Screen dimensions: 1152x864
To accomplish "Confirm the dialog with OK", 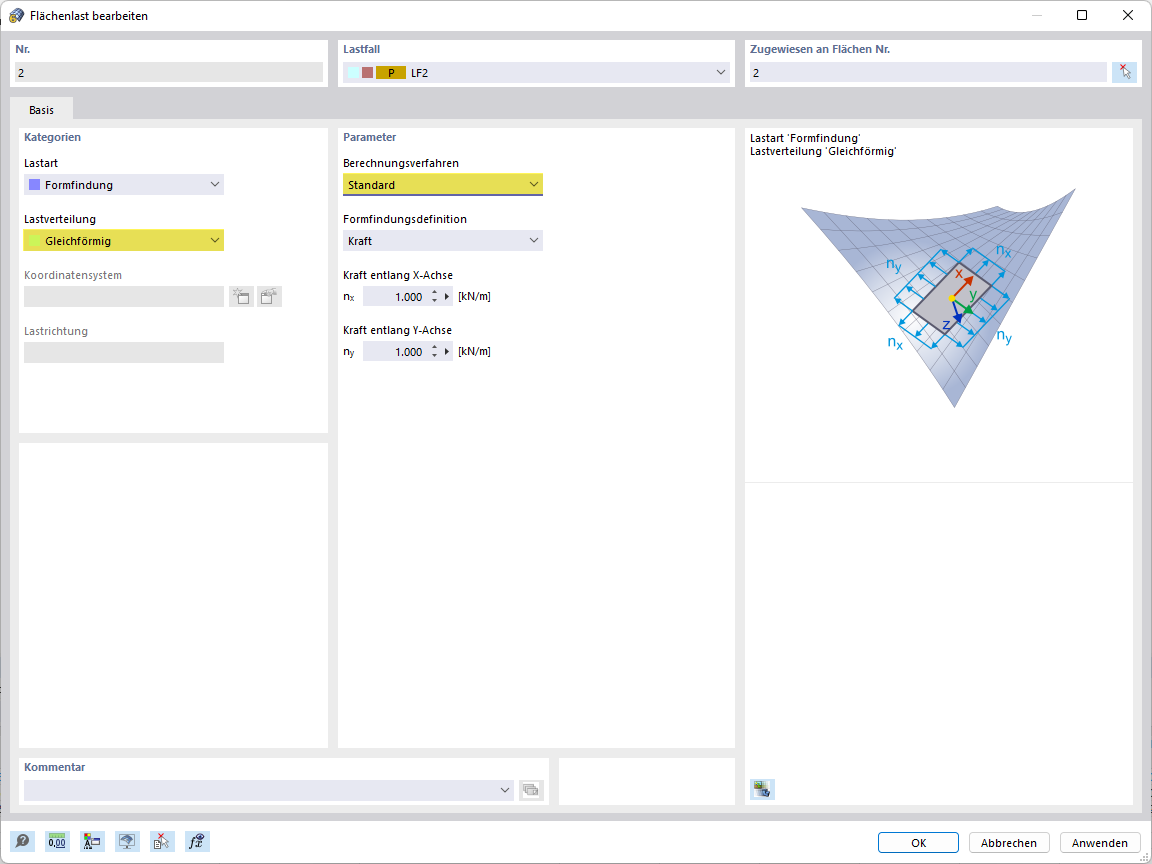I will (x=917, y=842).
